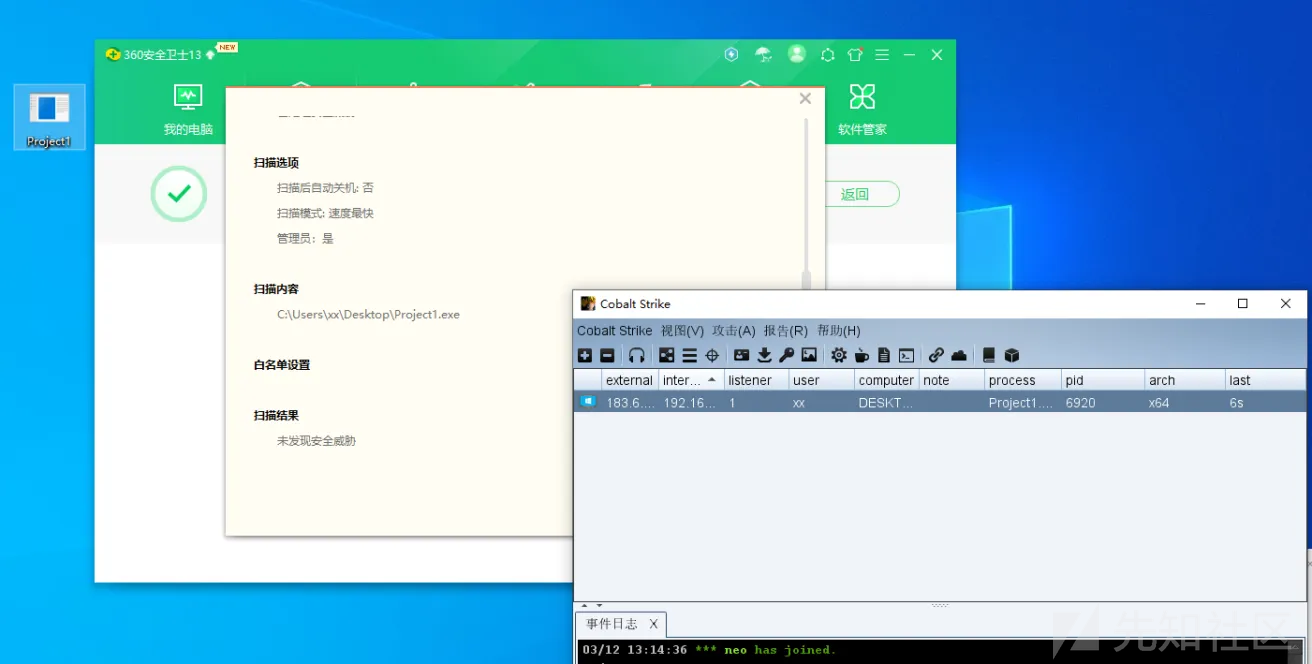Click the Project1.exe scan path text
Screen dimensions: 1312x664
(368, 314)
